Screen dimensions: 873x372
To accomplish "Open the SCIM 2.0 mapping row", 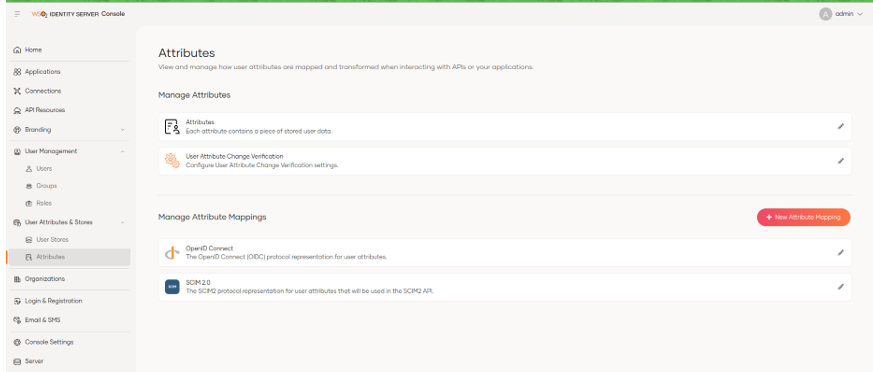I will click(x=505, y=287).
